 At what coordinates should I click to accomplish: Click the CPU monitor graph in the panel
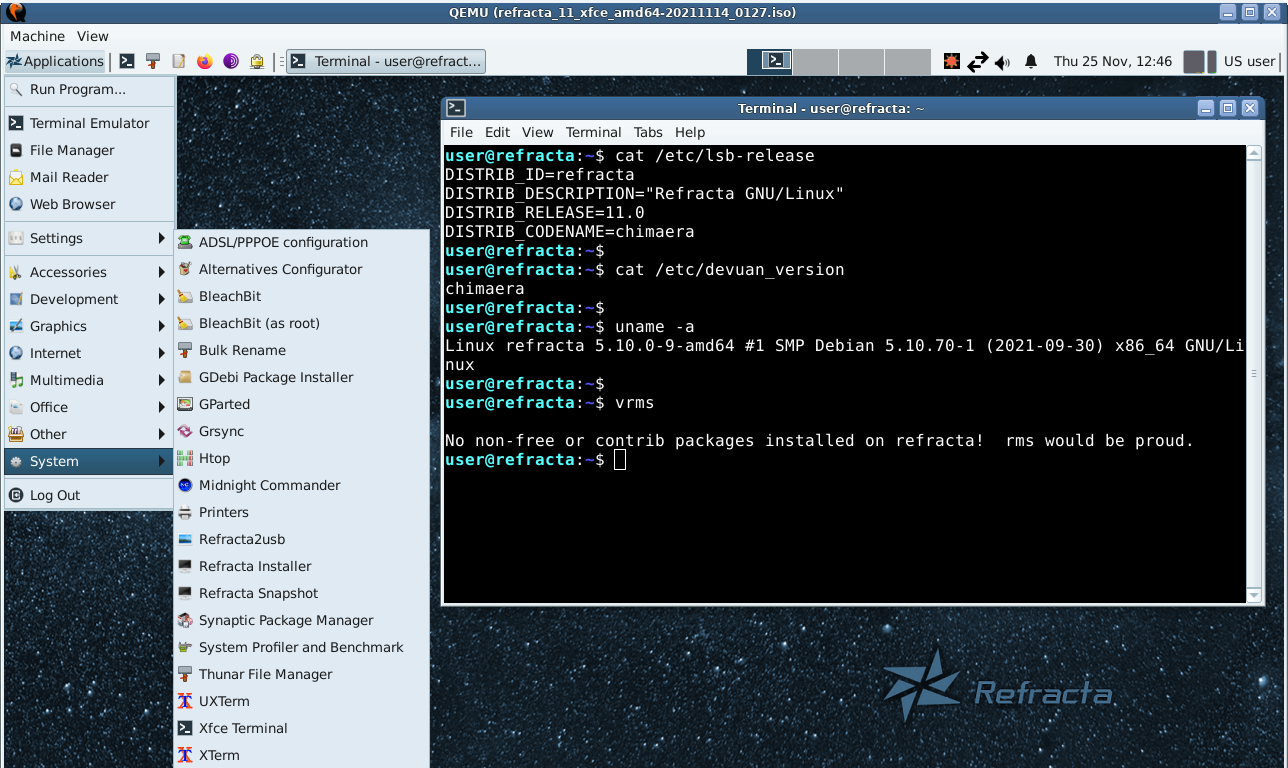[x=1194, y=62]
